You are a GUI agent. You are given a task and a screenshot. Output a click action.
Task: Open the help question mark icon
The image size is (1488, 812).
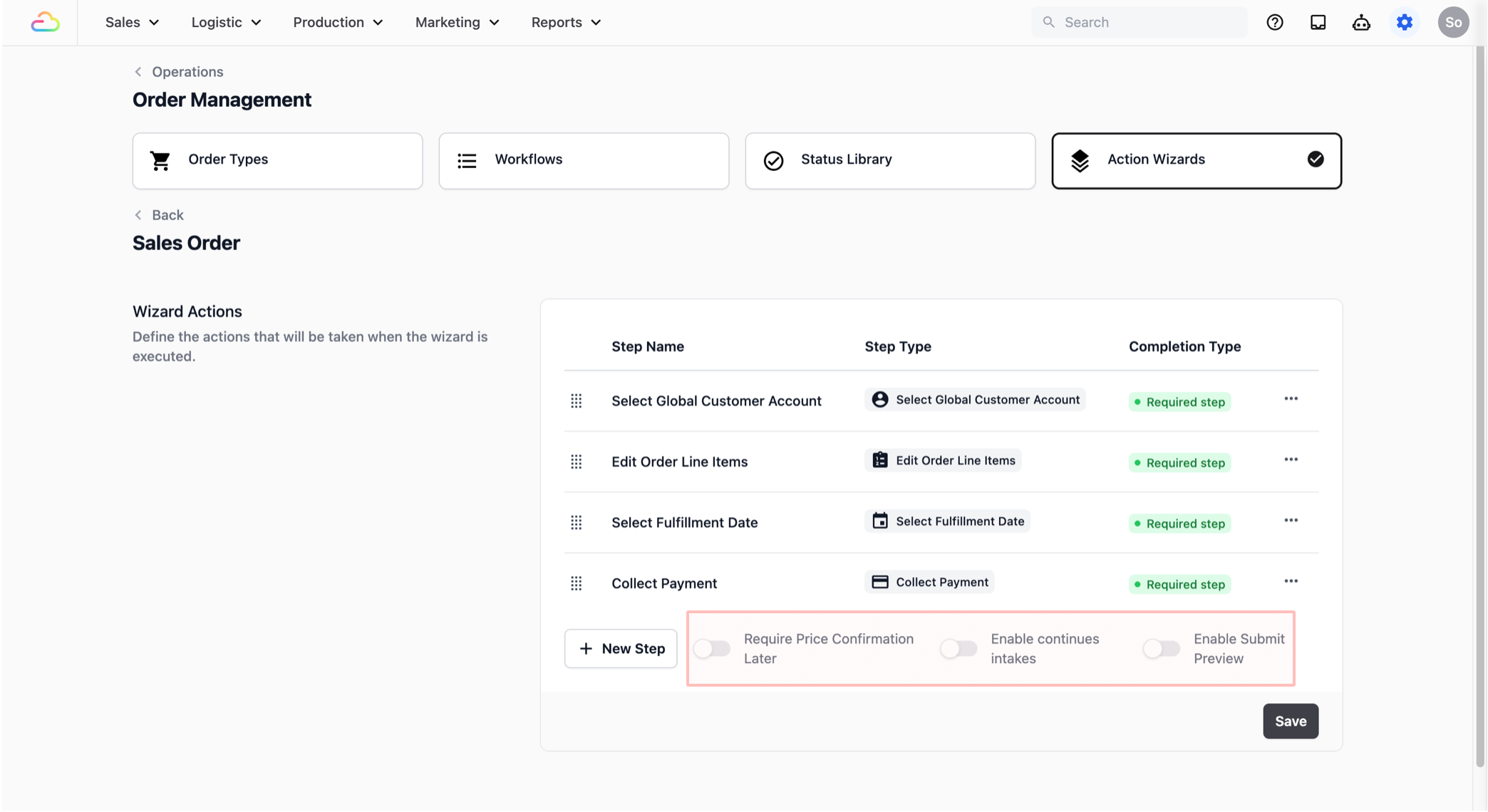[x=1274, y=22]
